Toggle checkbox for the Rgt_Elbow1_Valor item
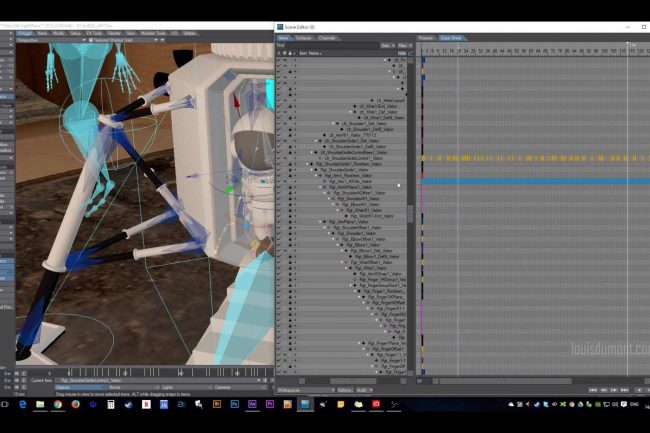This screenshot has width=650, height=433. (280, 243)
